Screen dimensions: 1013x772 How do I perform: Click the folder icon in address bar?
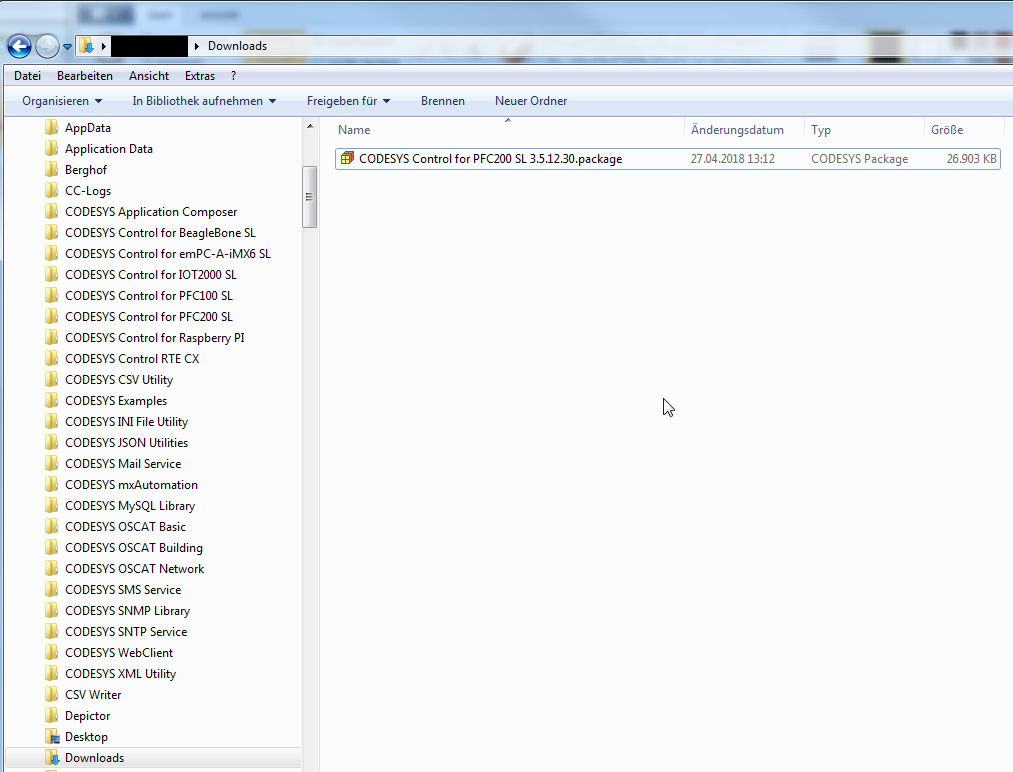pos(87,46)
